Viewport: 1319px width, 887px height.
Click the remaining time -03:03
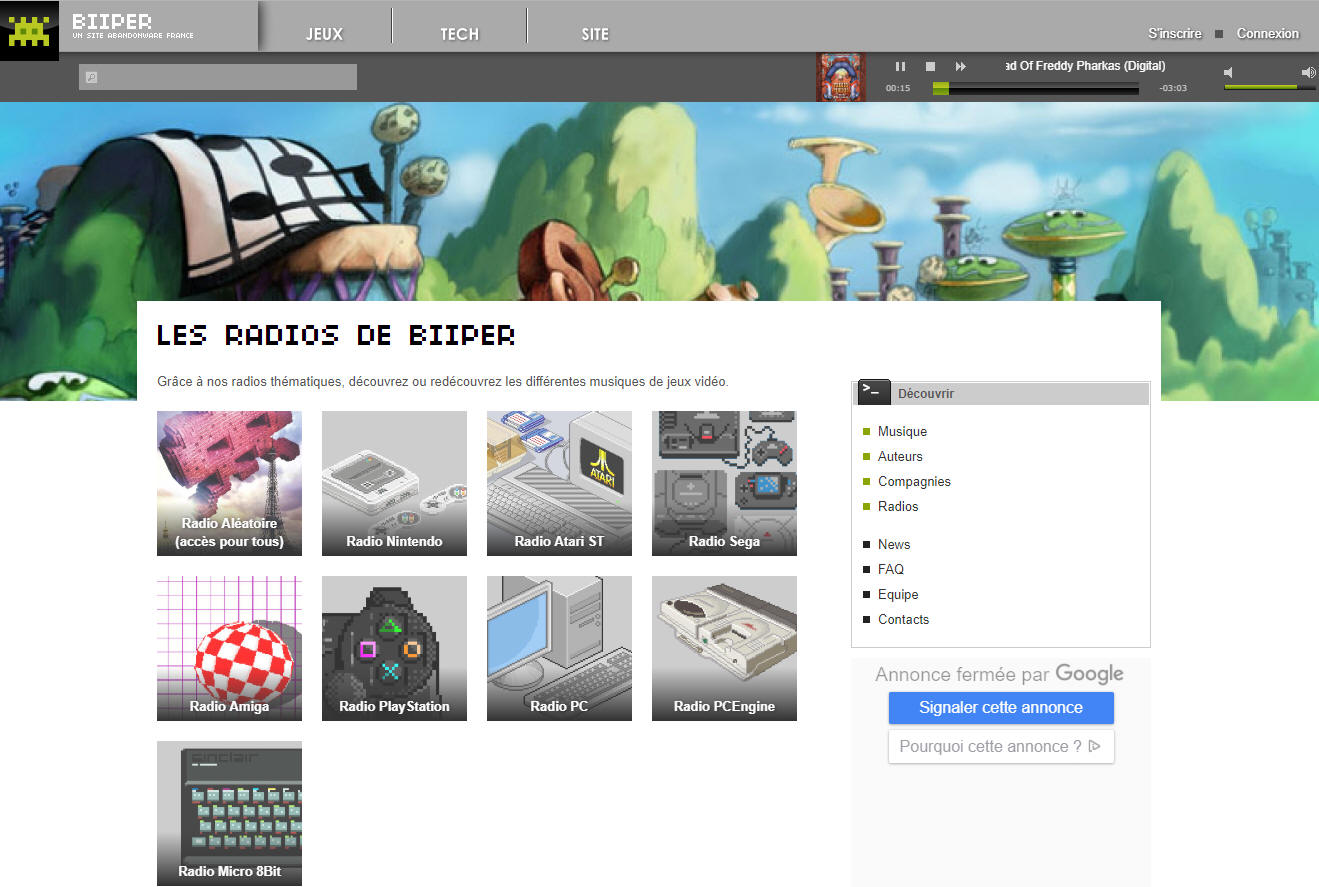(1173, 88)
